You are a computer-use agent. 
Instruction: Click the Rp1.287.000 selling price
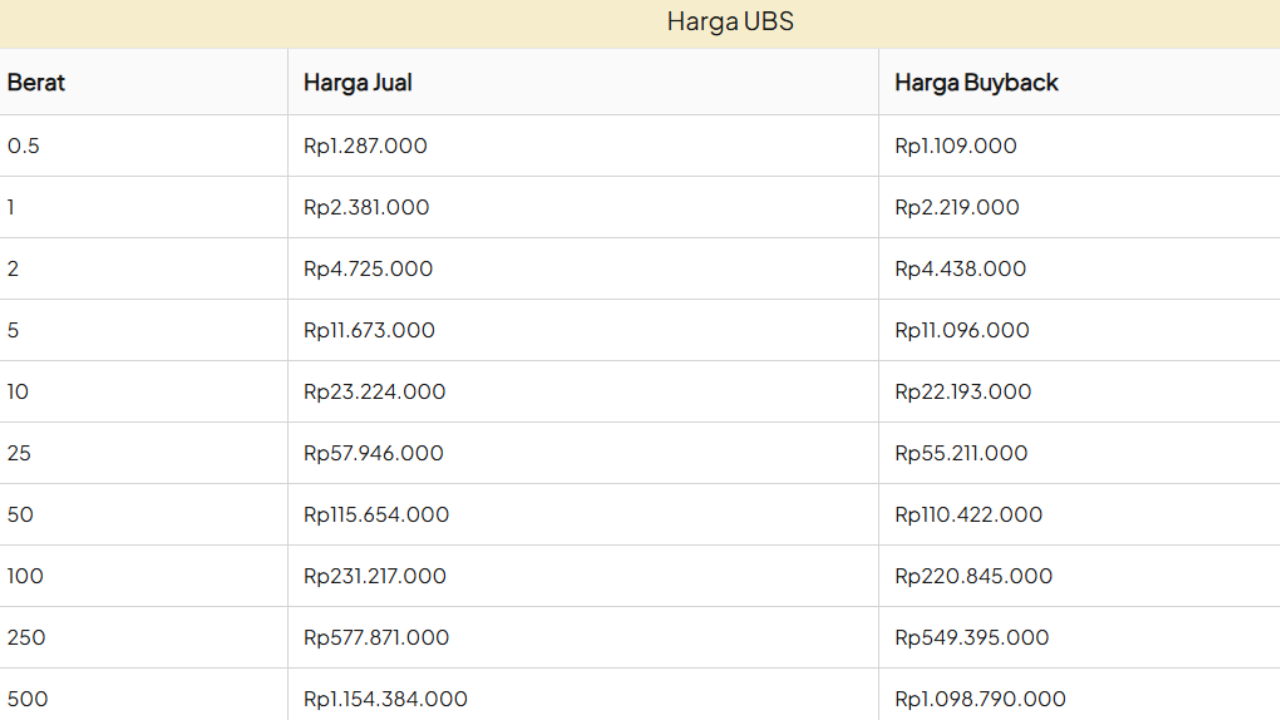point(365,146)
